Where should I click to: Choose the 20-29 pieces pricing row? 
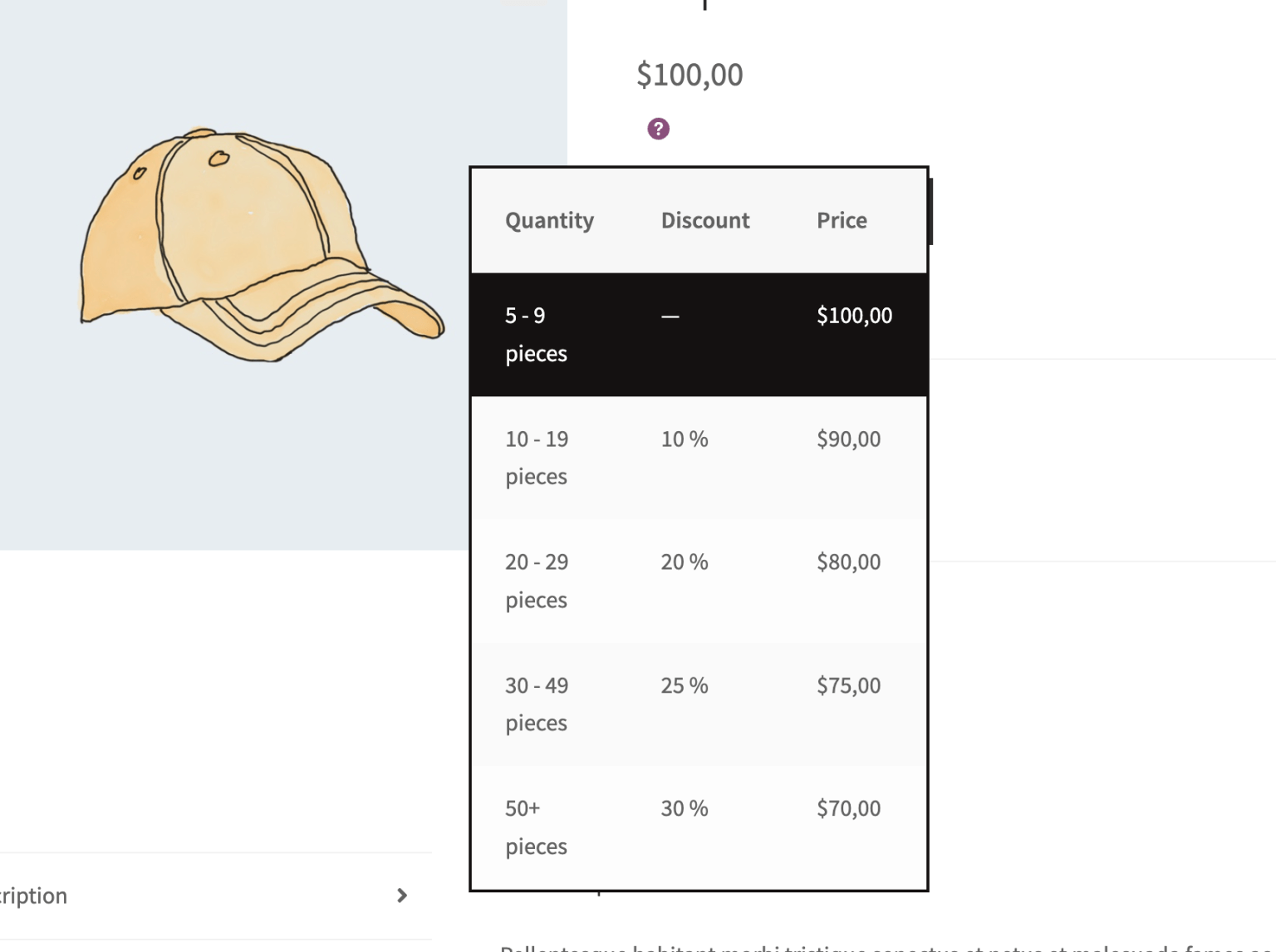tap(699, 580)
